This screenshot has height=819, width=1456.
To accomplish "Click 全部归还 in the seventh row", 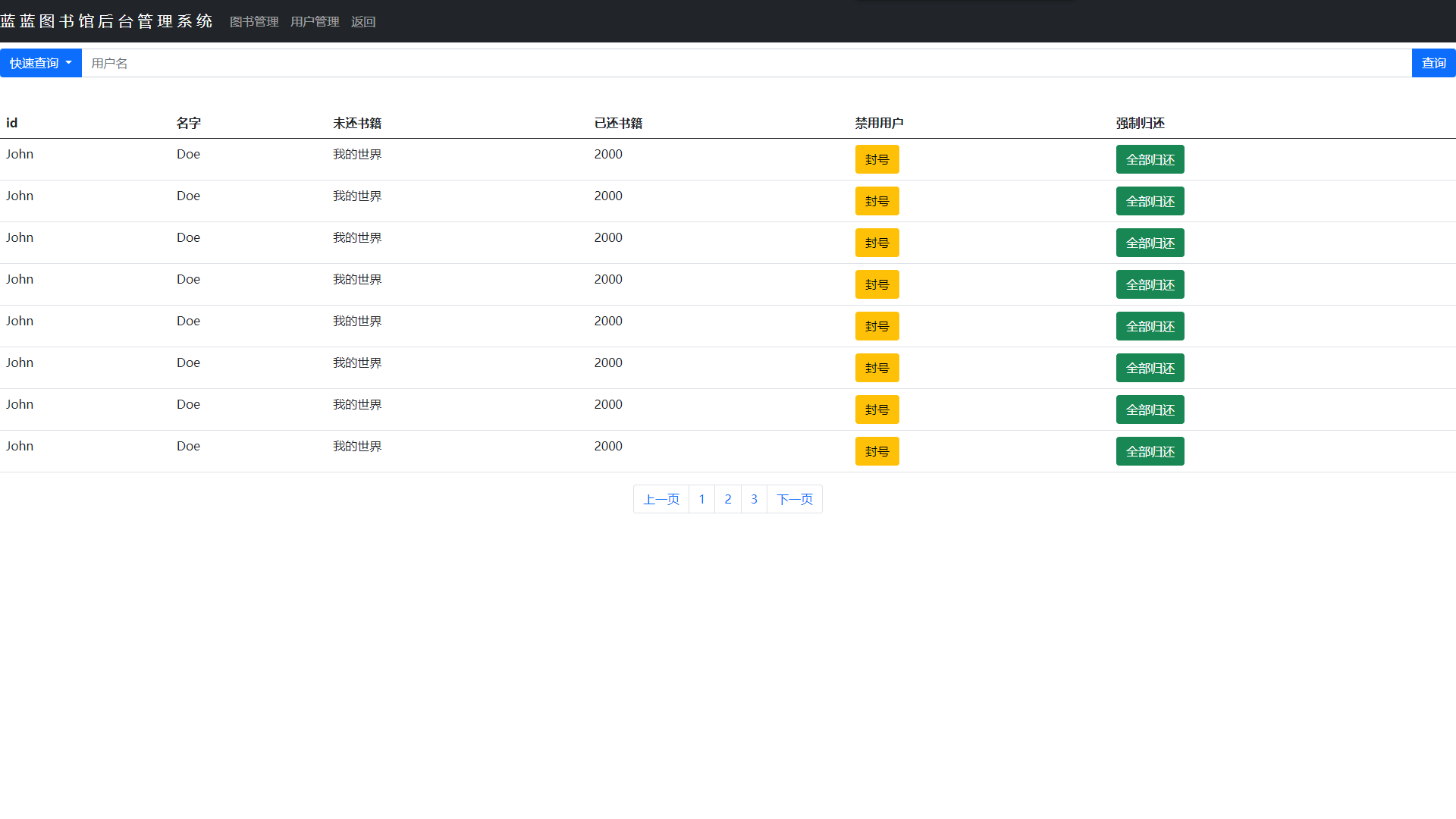I will [x=1150, y=409].
